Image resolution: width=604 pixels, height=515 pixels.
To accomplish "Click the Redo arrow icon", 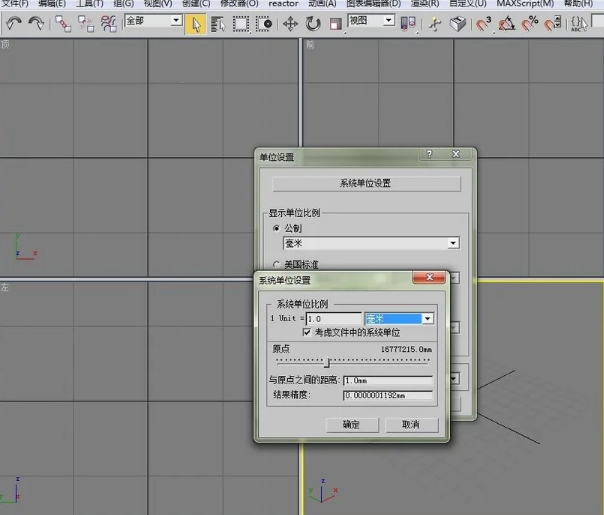I will click(x=37, y=24).
